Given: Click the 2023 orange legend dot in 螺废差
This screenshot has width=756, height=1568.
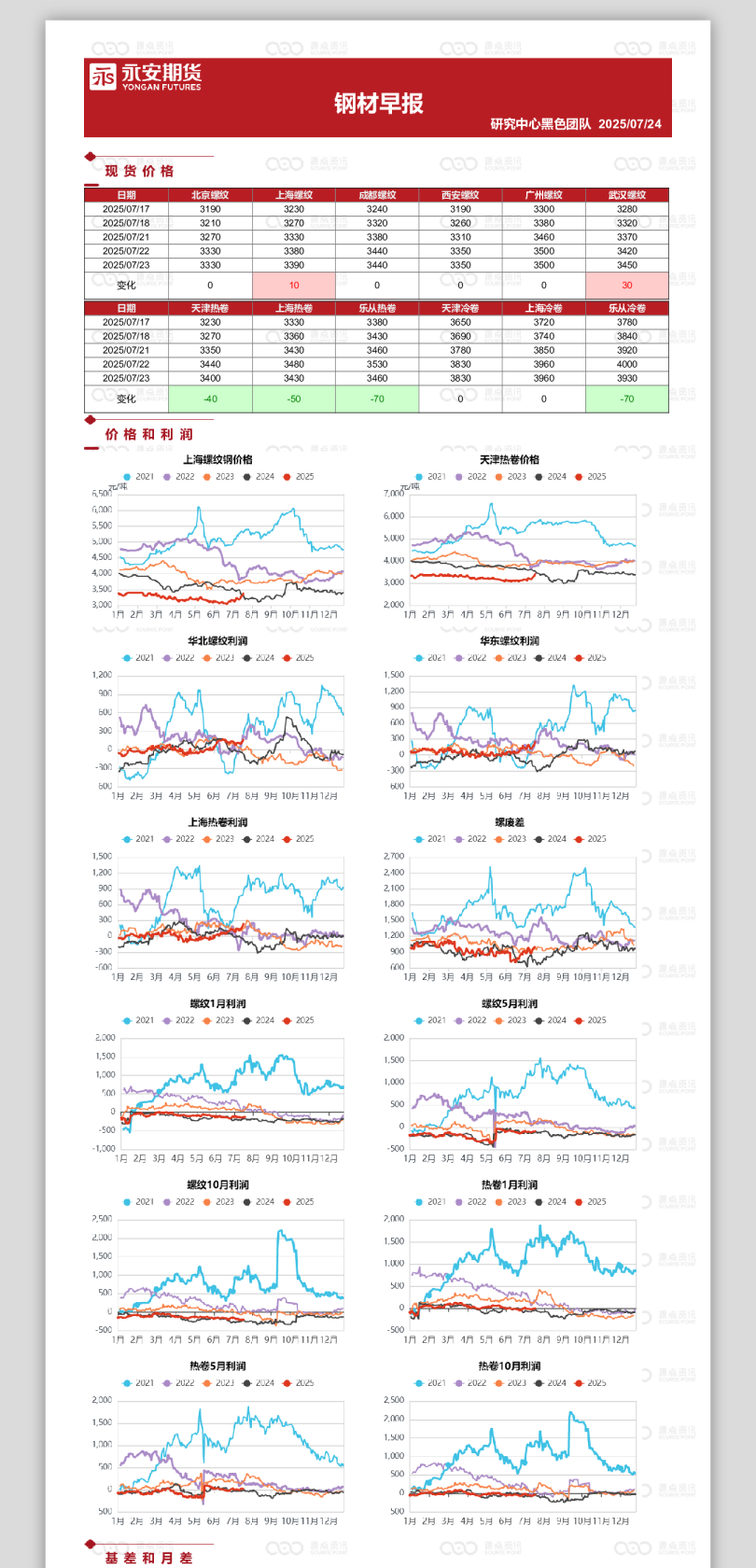Looking at the screenshot, I should [498, 839].
